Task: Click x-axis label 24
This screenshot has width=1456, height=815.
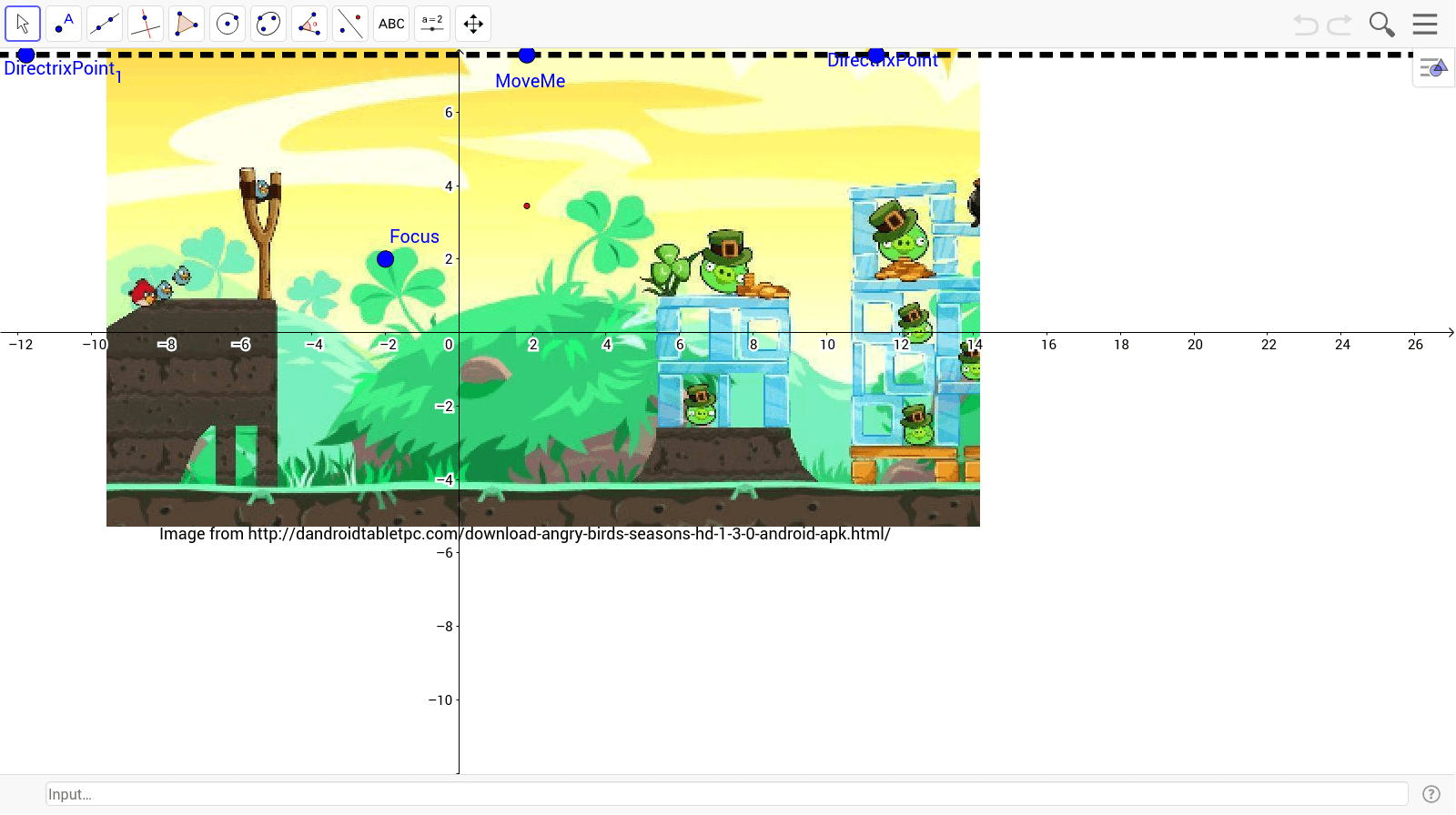Action: 1342,345
